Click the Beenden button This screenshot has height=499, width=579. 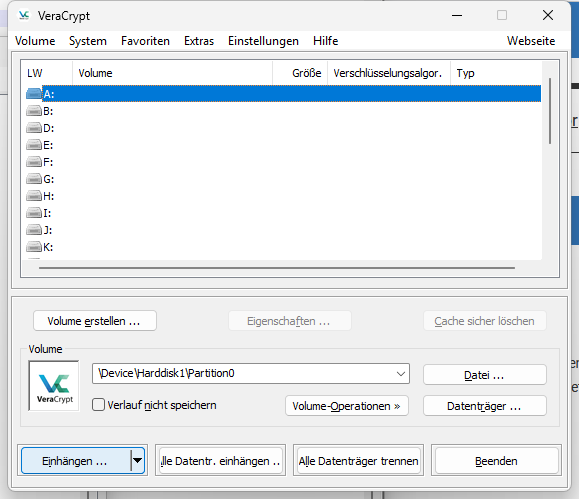tap(496, 461)
